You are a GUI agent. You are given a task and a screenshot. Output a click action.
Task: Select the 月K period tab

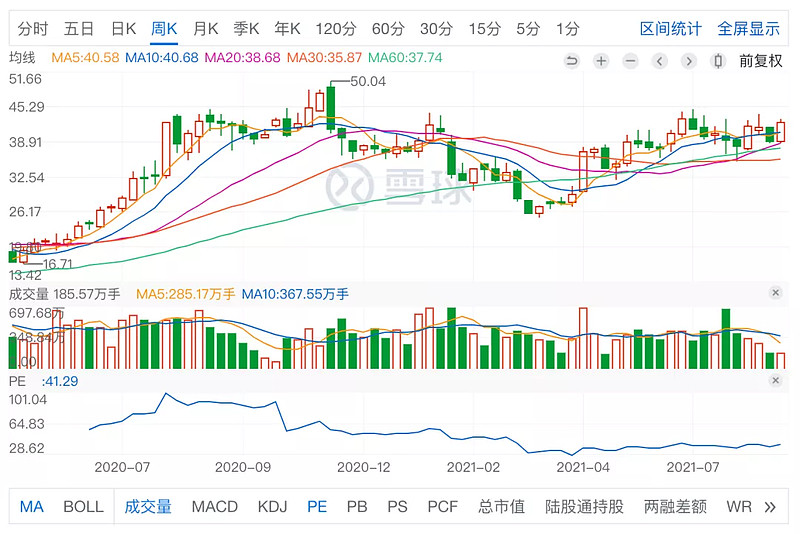206,28
